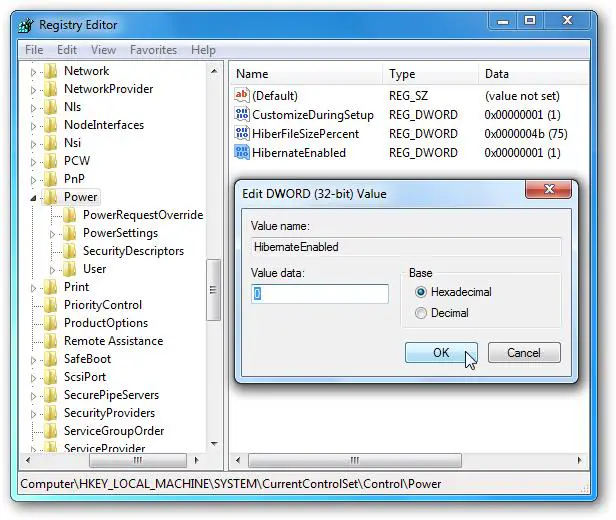Click the Name column header
Image resolution: width=616 pixels, height=520 pixels.
click(306, 74)
